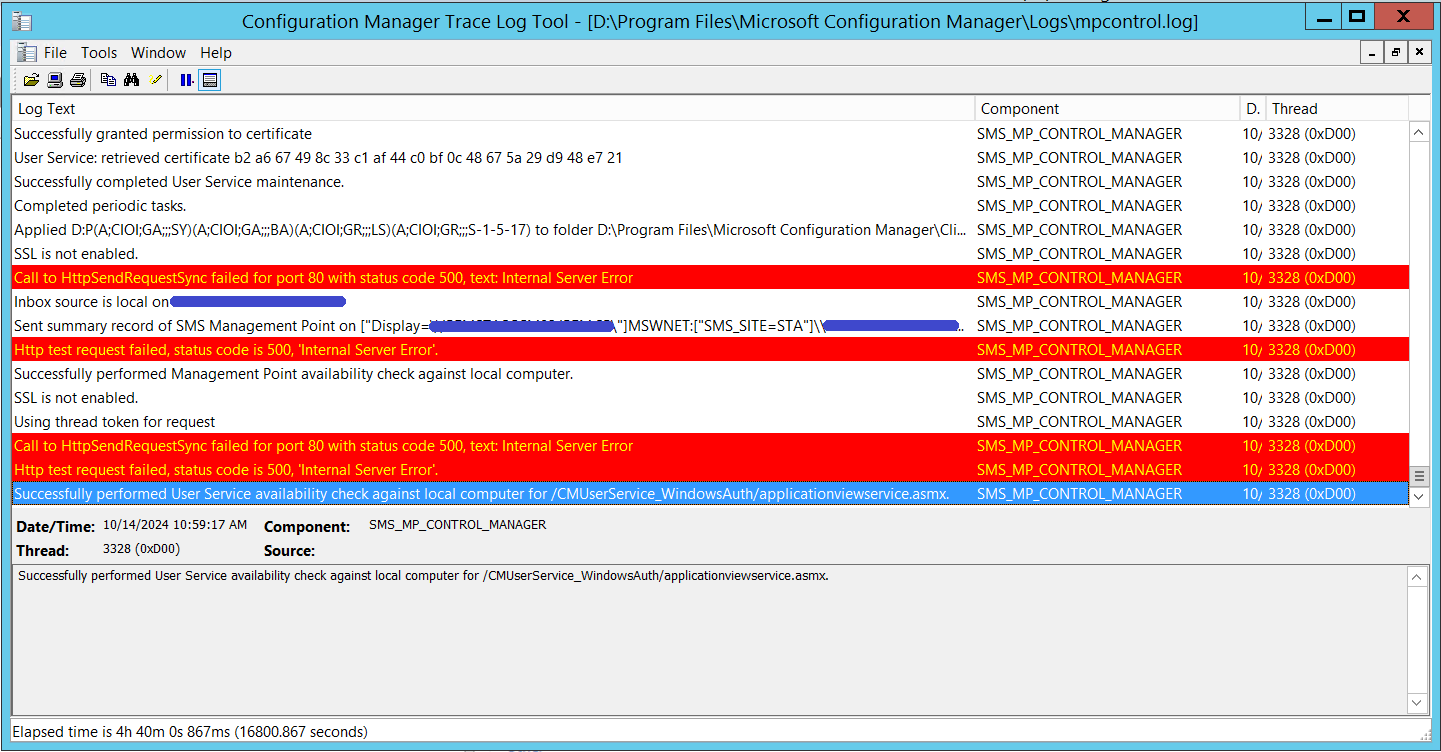
Task: Open a log file using the toolbar icon
Action: [x=31, y=80]
